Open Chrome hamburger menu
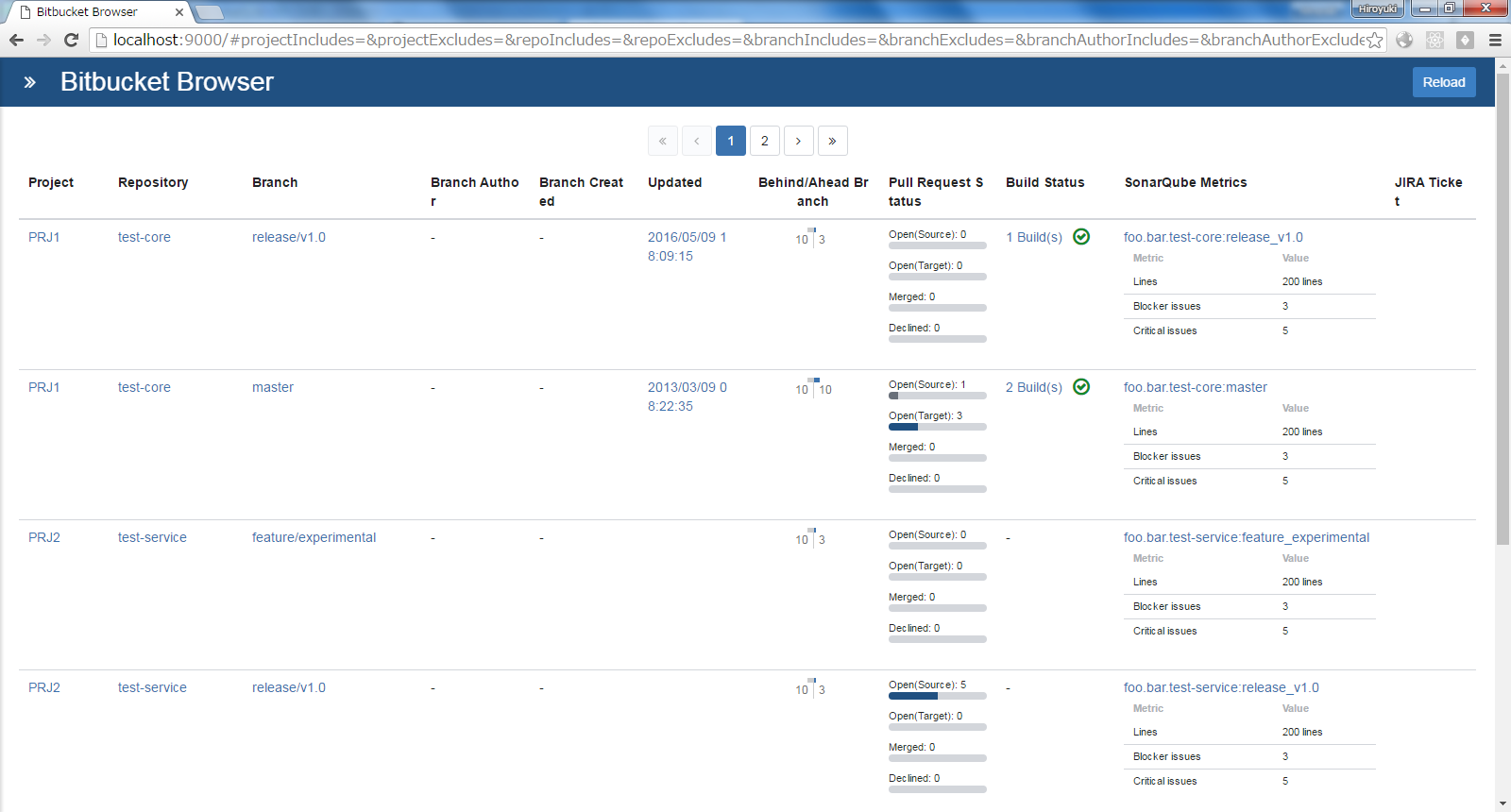 pyautogui.click(x=1495, y=40)
